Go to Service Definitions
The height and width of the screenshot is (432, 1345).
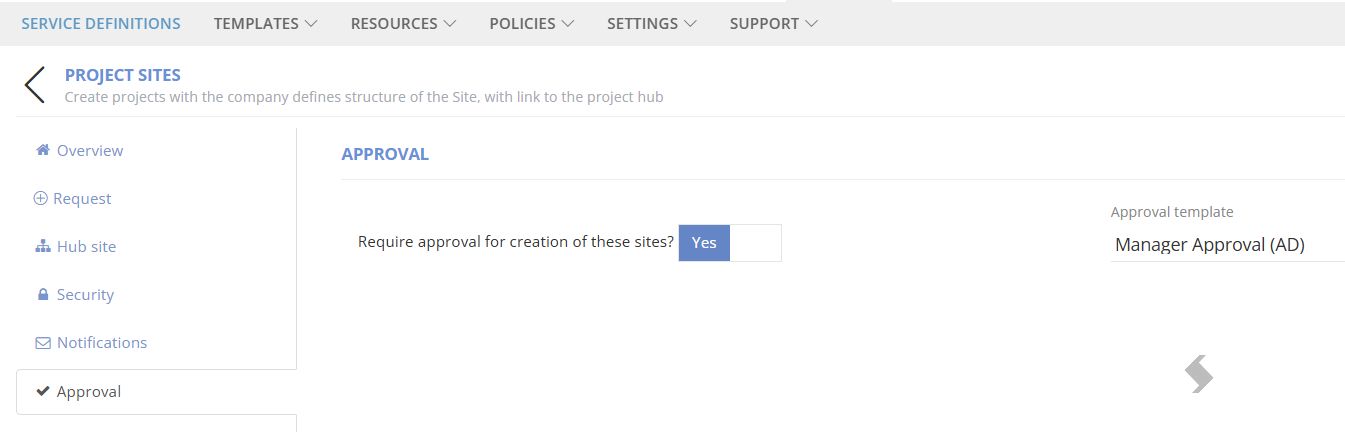click(101, 23)
